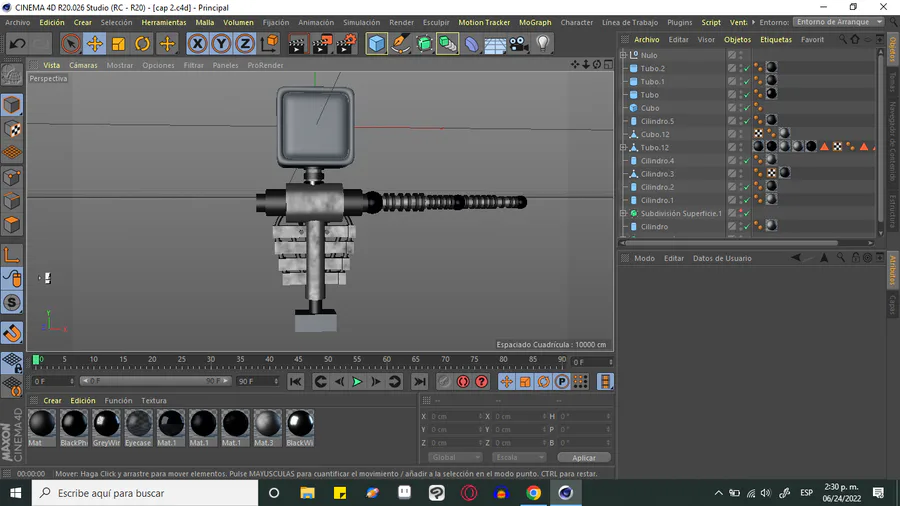Expand the Tubo.12 hierarchy
The height and width of the screenshot is (506, 900).
coord(623,148)
